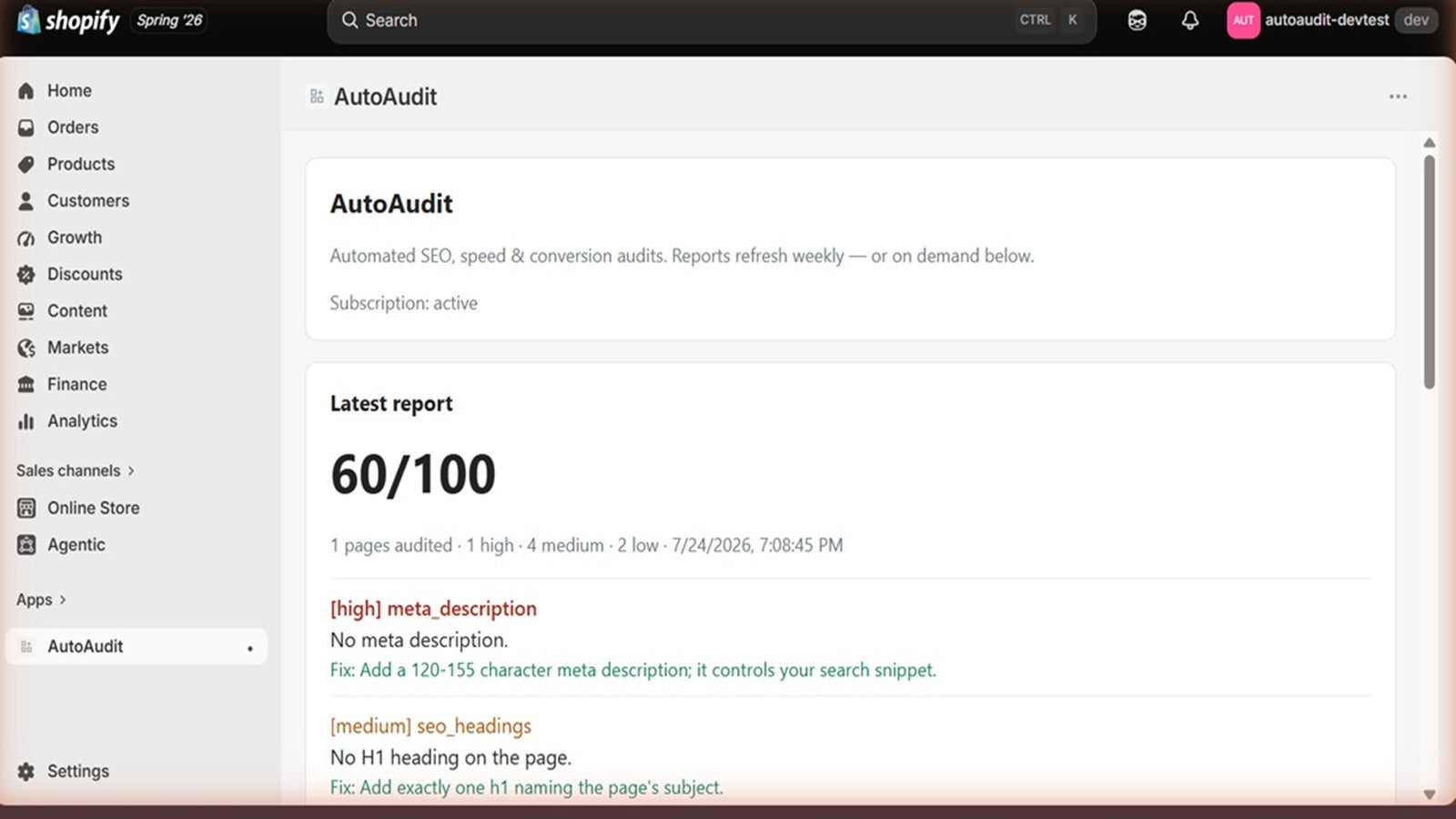Open the Settings gear icon
1456x819 pixels.
tap(26, 772)
